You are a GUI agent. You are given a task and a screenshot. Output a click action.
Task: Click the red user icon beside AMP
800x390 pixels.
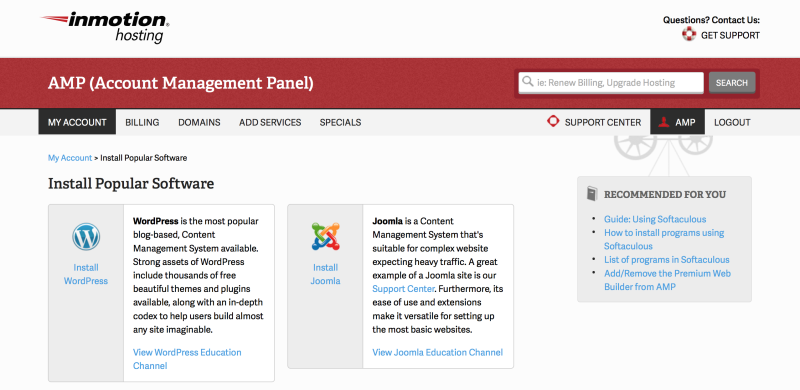(x=663, y=122)
